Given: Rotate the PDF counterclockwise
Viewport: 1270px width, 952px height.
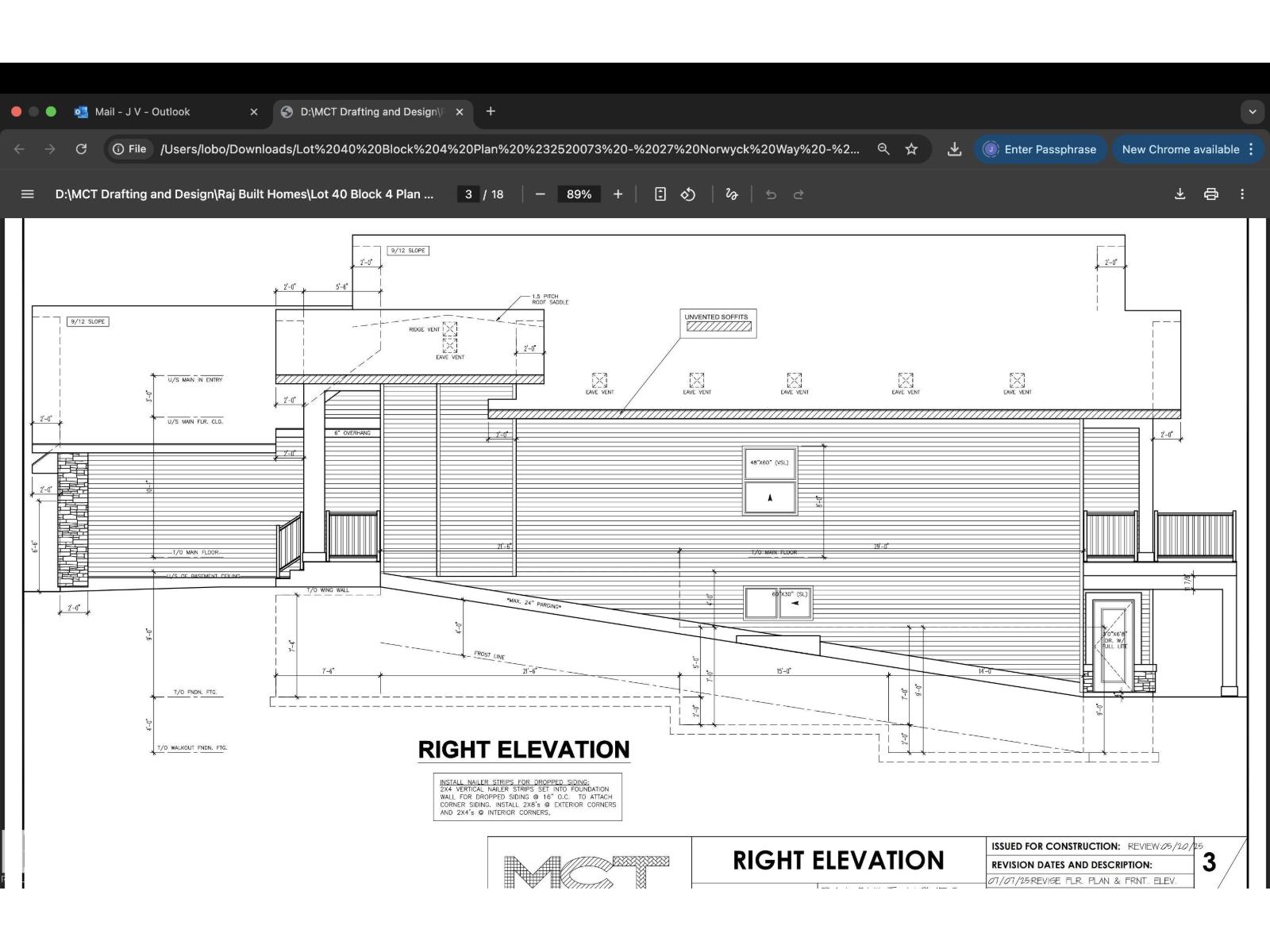Looking at the screenshot, I should click(688, 194).
